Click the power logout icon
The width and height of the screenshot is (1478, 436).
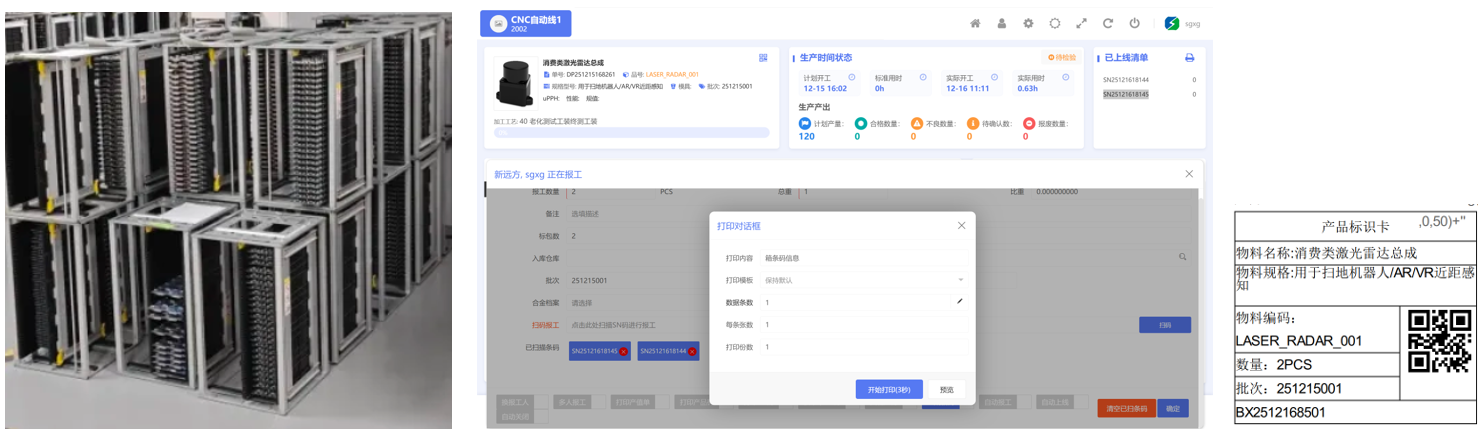coord(1134,24)
